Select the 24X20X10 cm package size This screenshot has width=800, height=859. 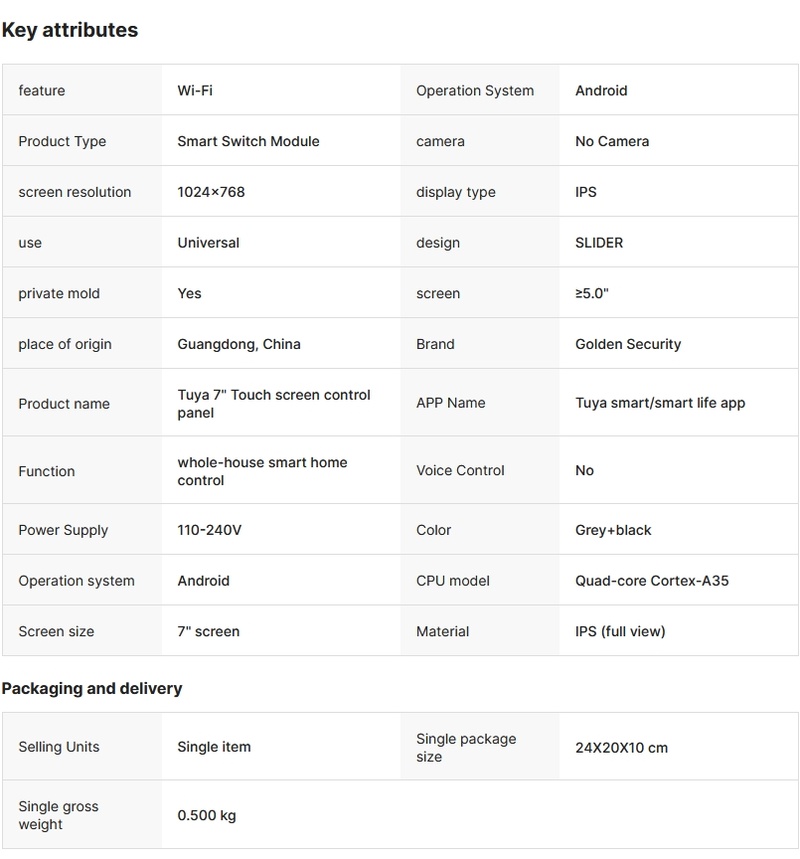[x=621, y=747]
